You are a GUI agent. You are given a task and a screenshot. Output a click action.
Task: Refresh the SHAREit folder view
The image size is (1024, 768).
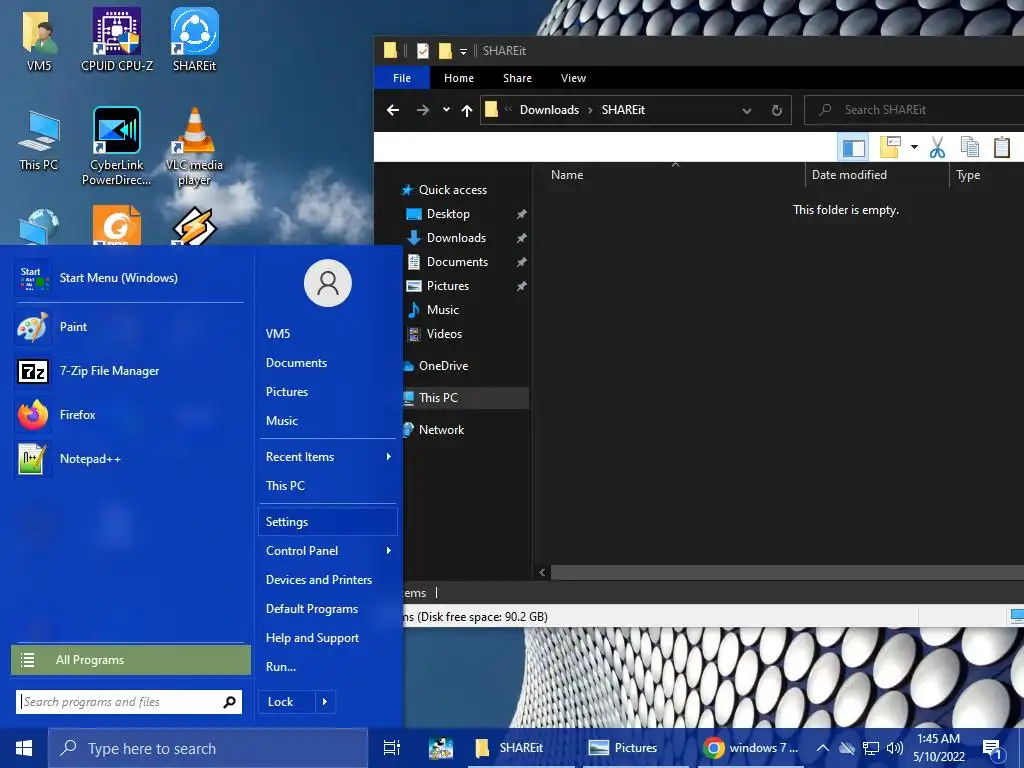tap(776, 110)
